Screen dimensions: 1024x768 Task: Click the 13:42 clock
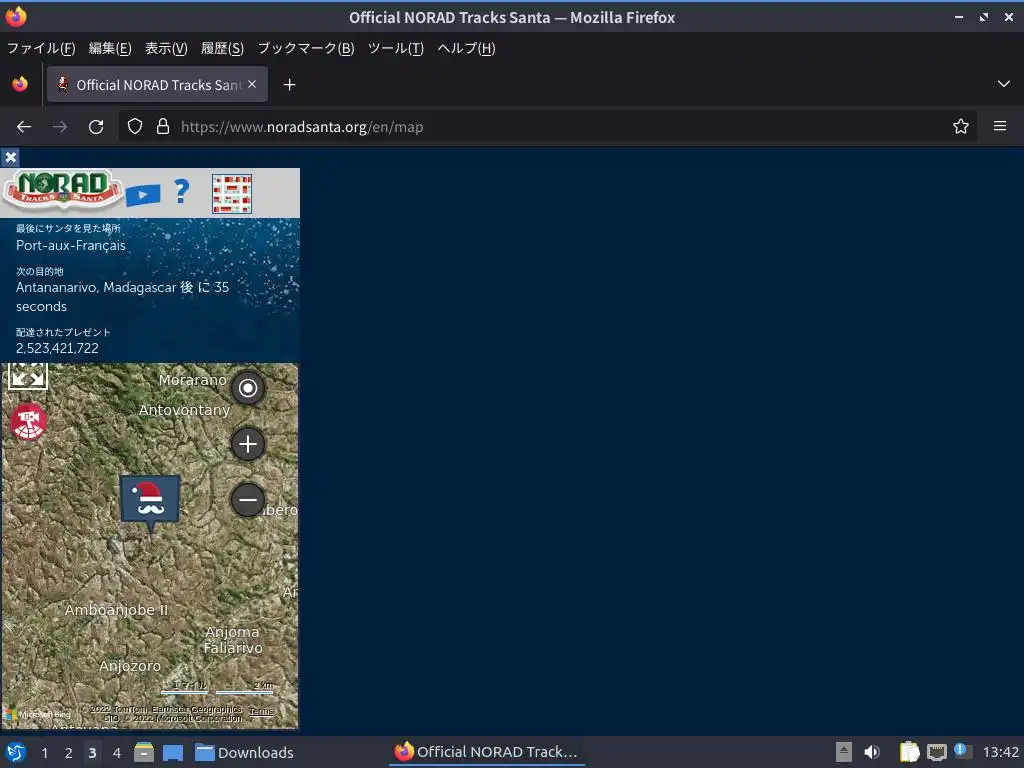coord(1000,752)
